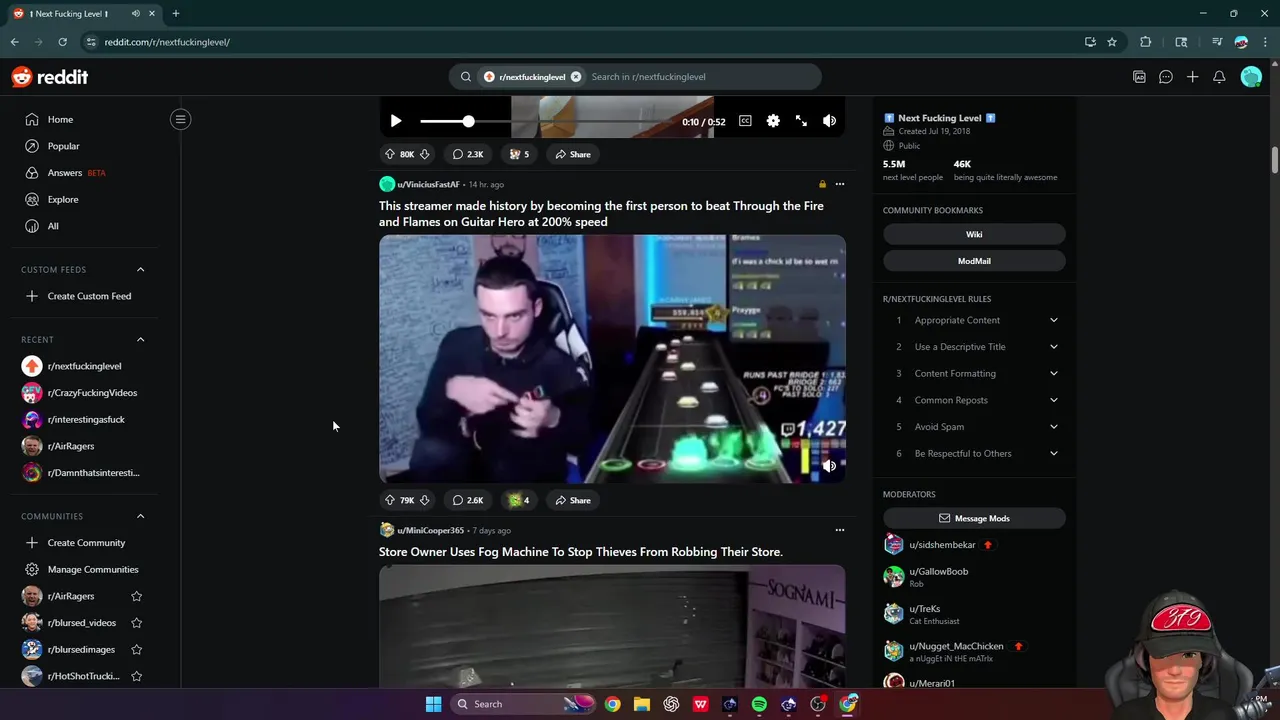The width and height of the screenshot is (1280, 720).
Task: Bookmark page with Chrome star icon
Action: [1112, 42]
